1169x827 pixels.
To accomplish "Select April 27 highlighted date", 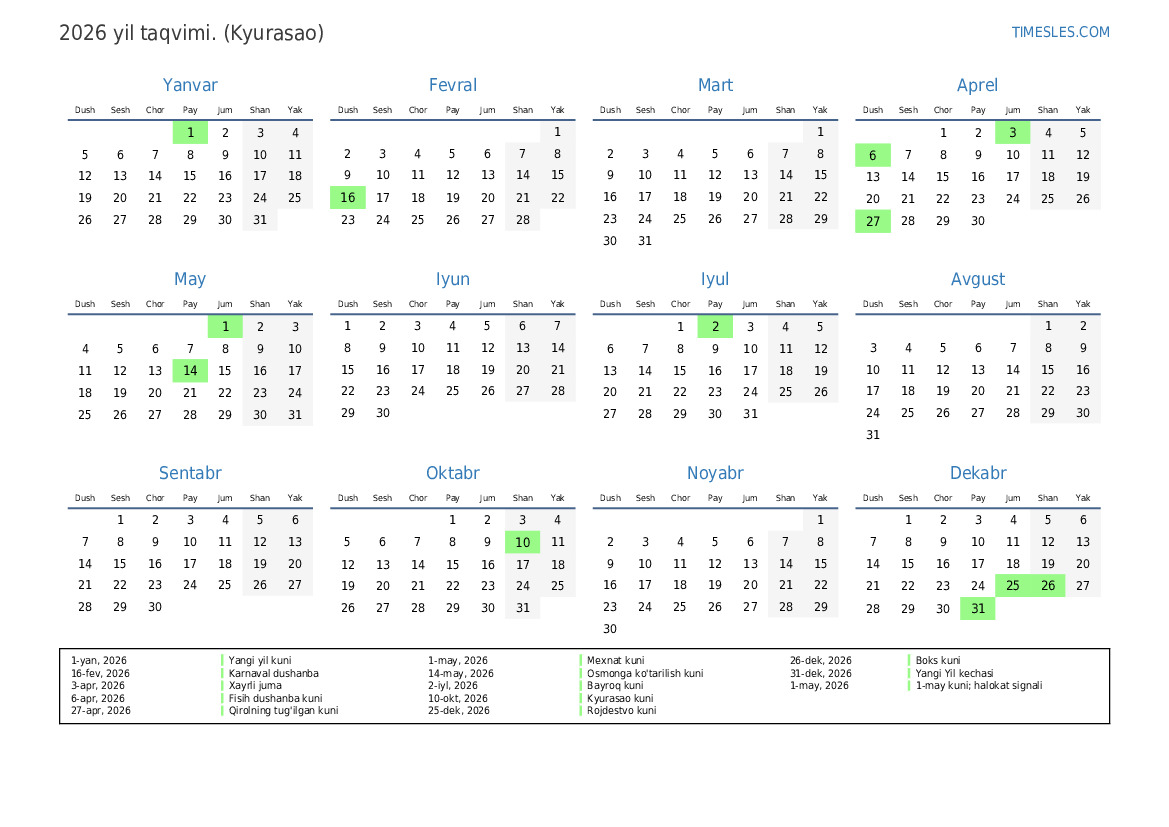I will [873, 221].
